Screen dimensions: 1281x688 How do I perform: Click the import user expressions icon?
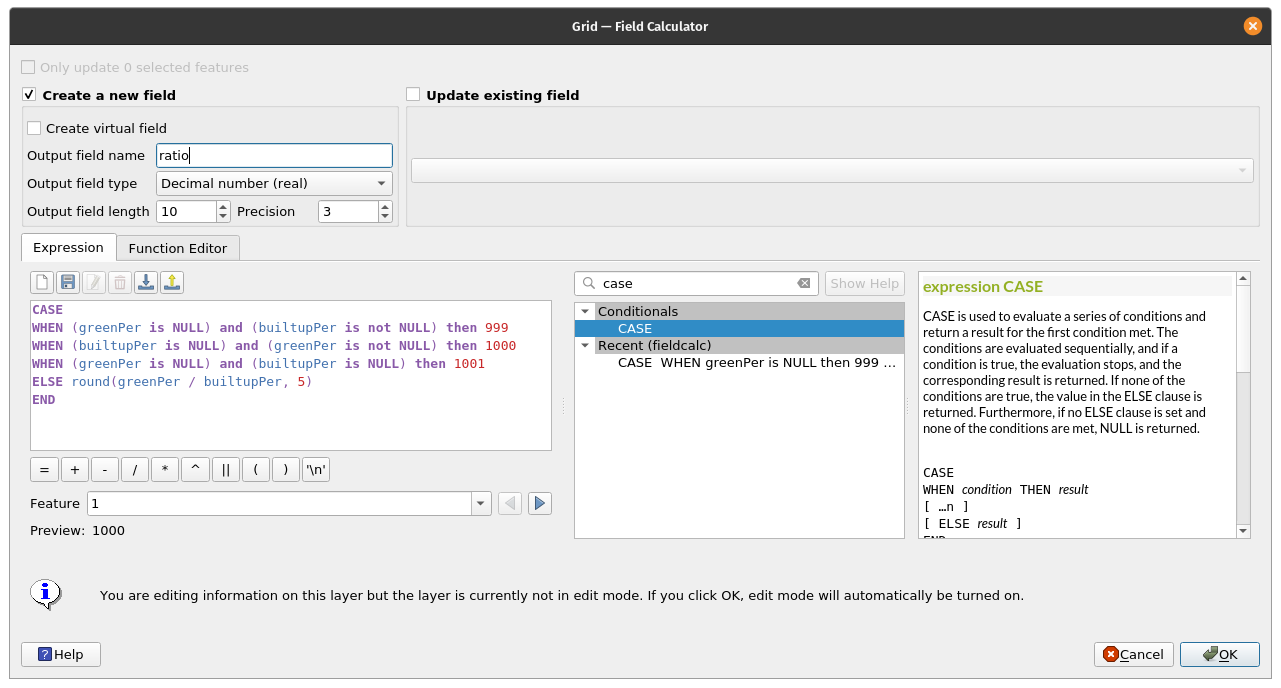[x=146, y=283]
